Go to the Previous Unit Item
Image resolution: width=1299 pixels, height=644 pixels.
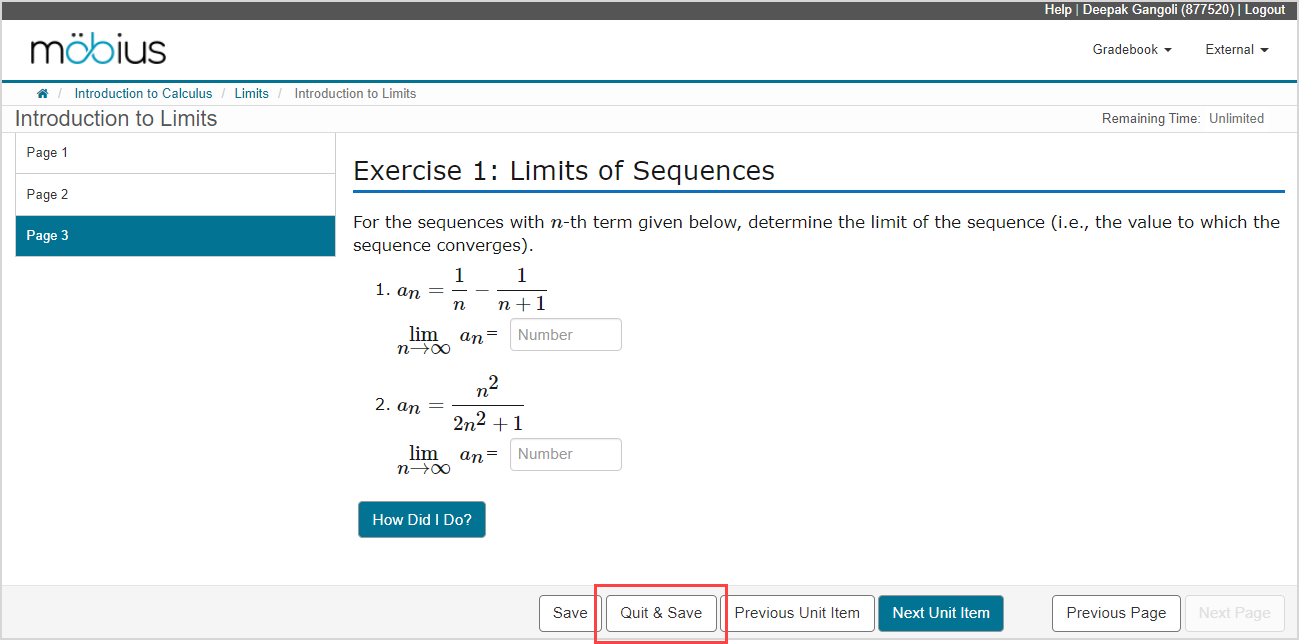click(797, 613)
